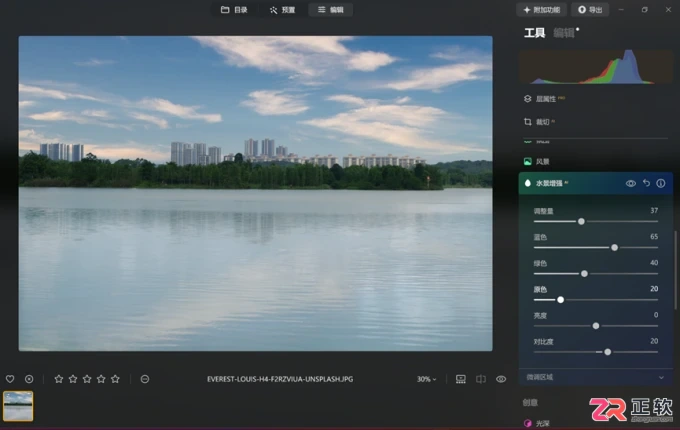Toggle the preview eye icon in toolbar
Viewport: 680px width, 430px height.
[501, 379]
